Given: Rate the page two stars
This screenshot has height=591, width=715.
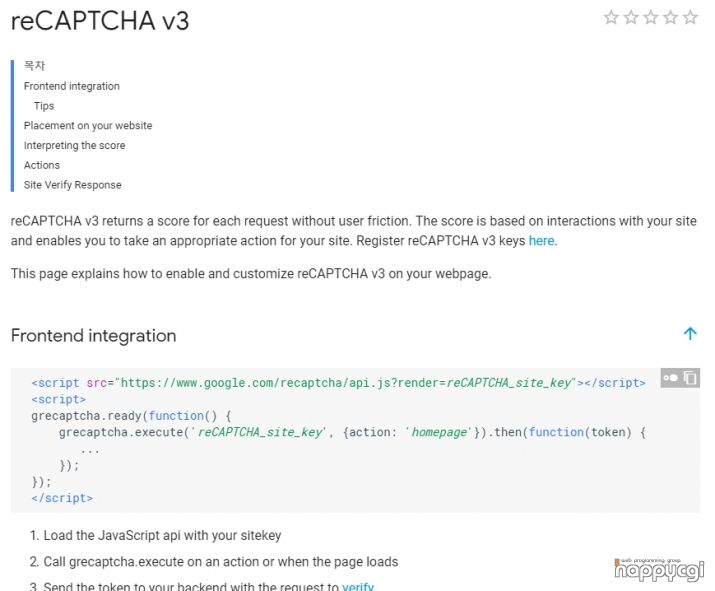Looking at the screenshot, I should [x=631, y=18].
